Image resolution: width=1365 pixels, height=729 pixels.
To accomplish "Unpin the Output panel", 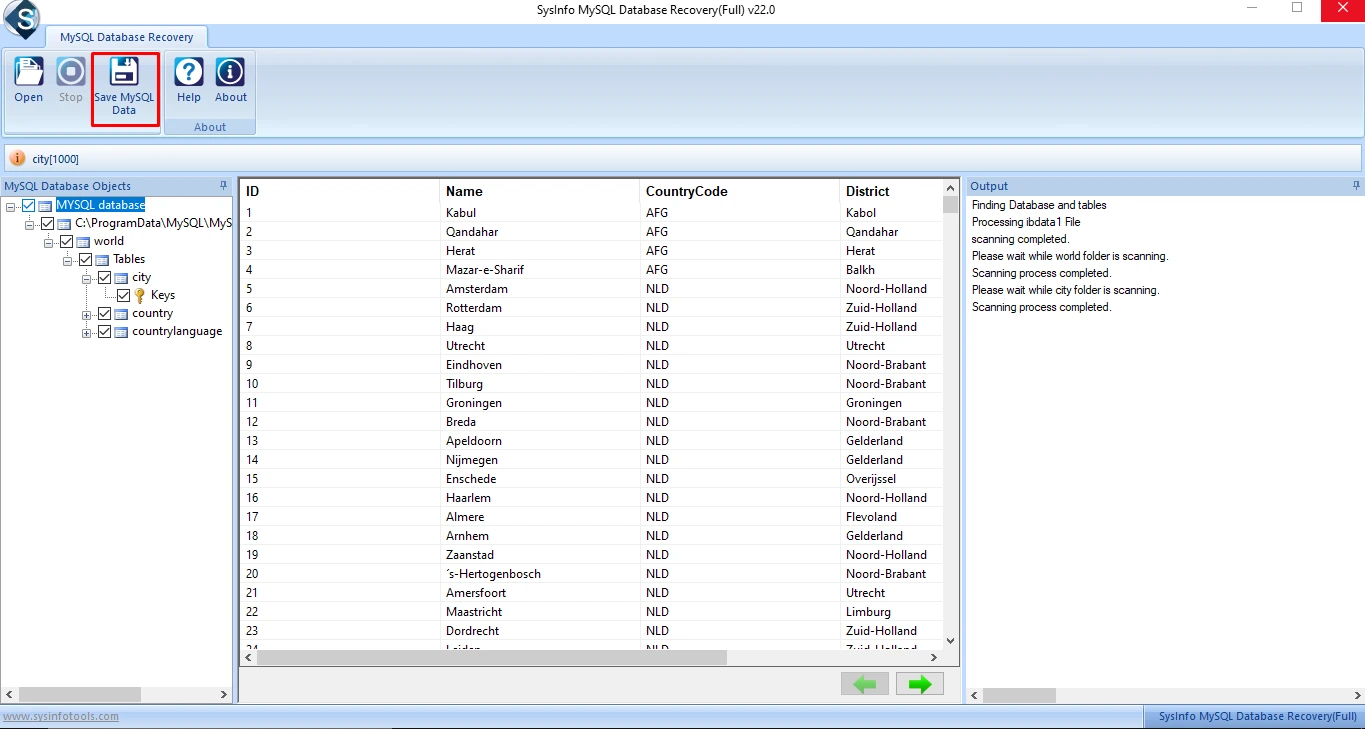I will [1356, 185].
